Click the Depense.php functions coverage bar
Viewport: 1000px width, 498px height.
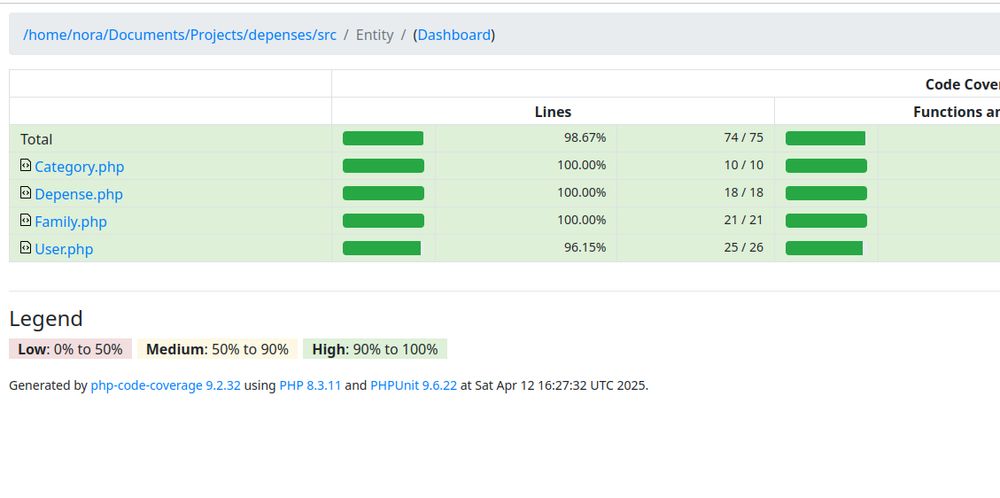pyautogui.click(x=826, y=193)
